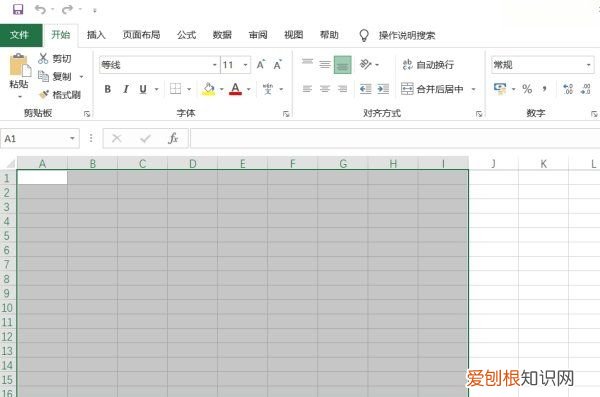Screen dimensions: 600x397
Task: Click the Accounting number format icon
Action: tap(500, 89)
